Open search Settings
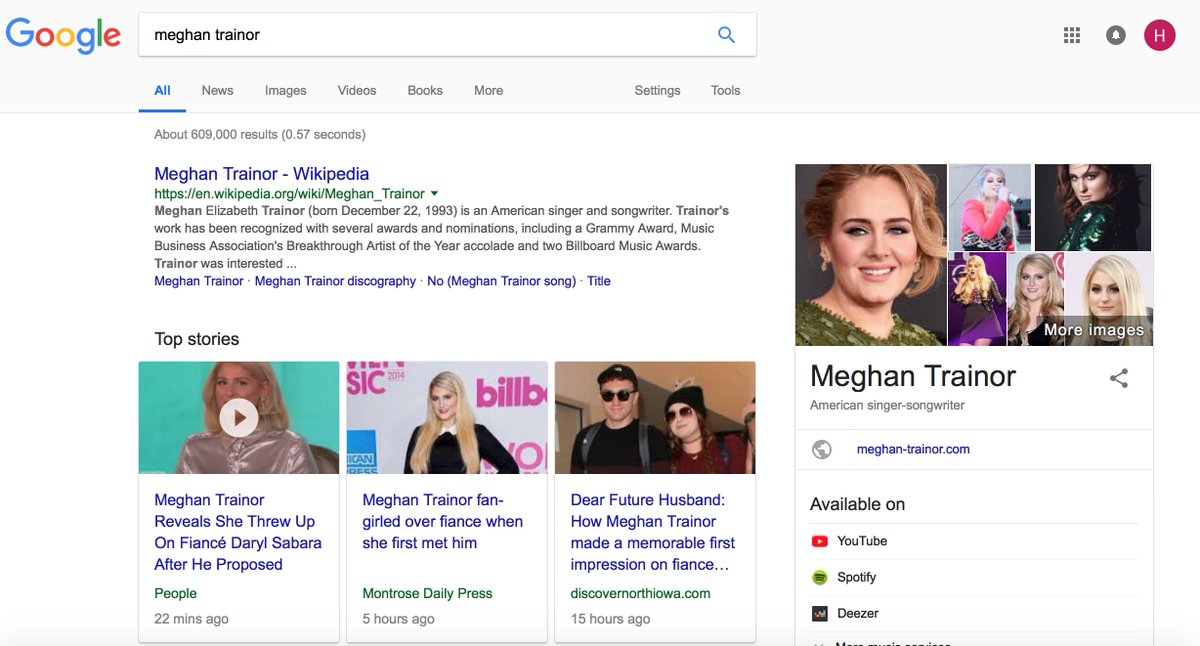The image size is (1200, 646). click(x=657, y=90)
